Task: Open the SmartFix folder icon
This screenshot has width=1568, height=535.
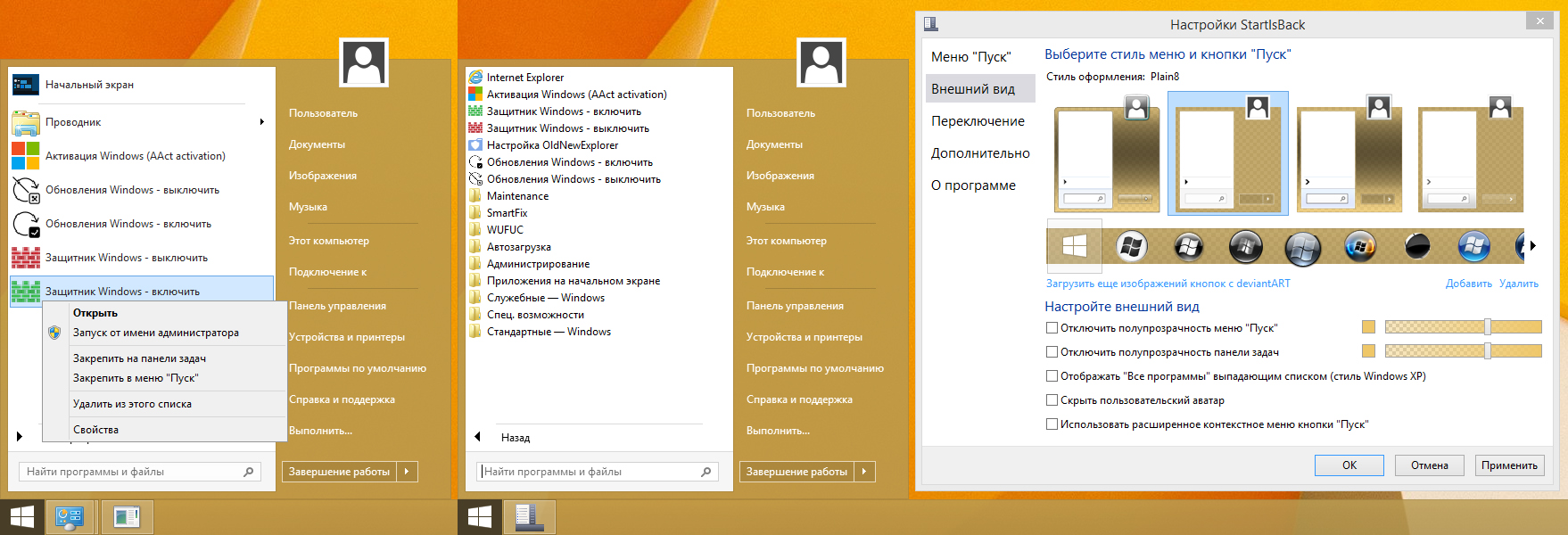Action: (475, 213)
